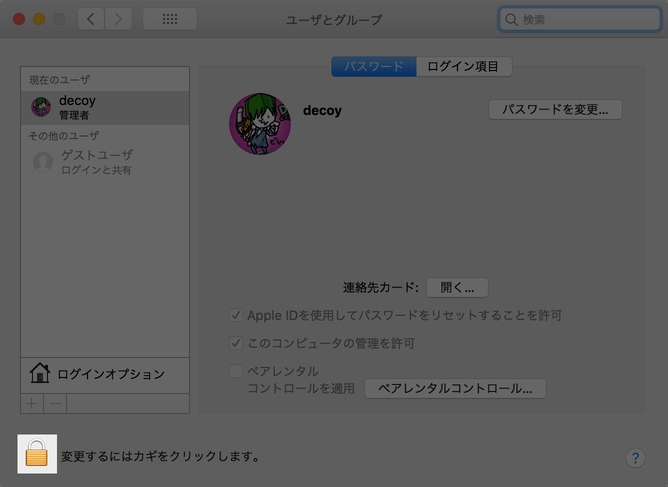Remove a user with the minus button

55,403
